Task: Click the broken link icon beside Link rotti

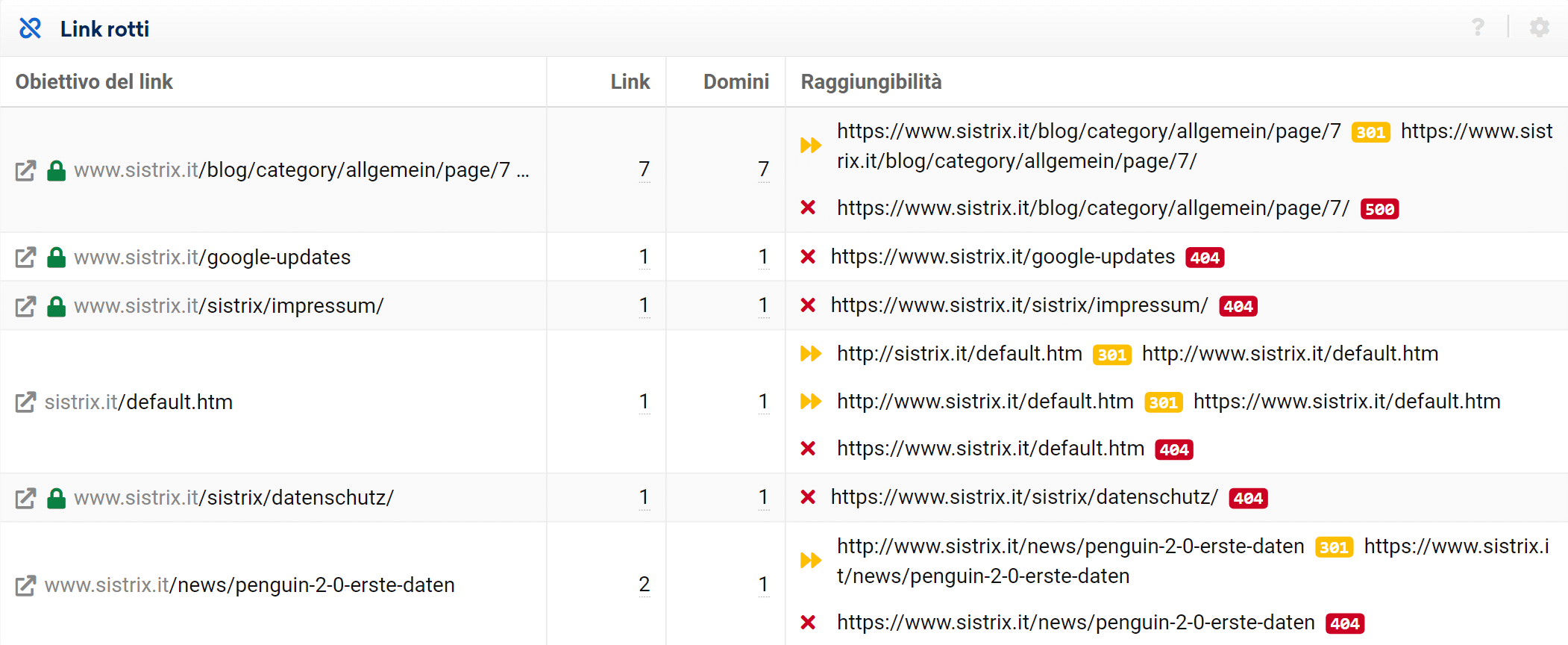Action: pyautogui.click(x=30, y=28)
